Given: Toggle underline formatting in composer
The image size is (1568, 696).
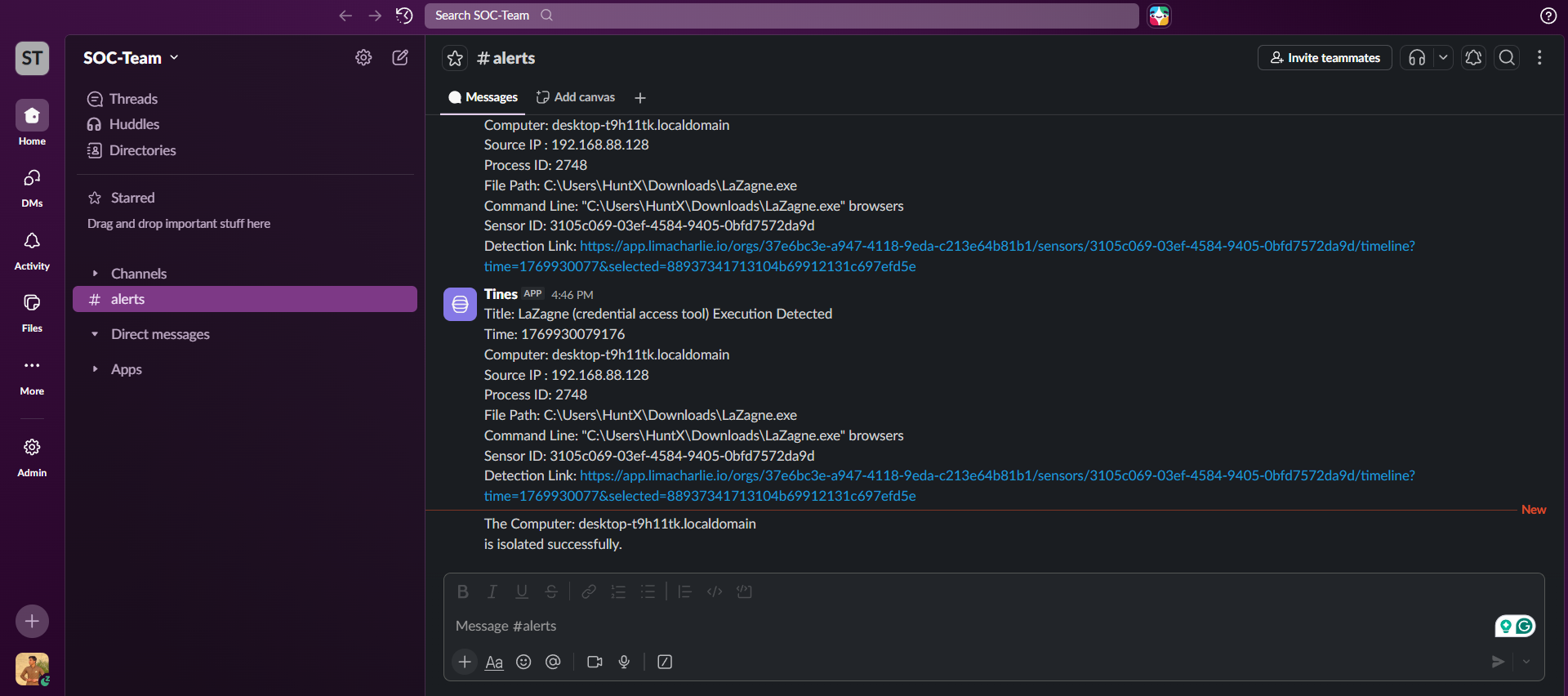Looking at the screenshot, I should [522, 591].
